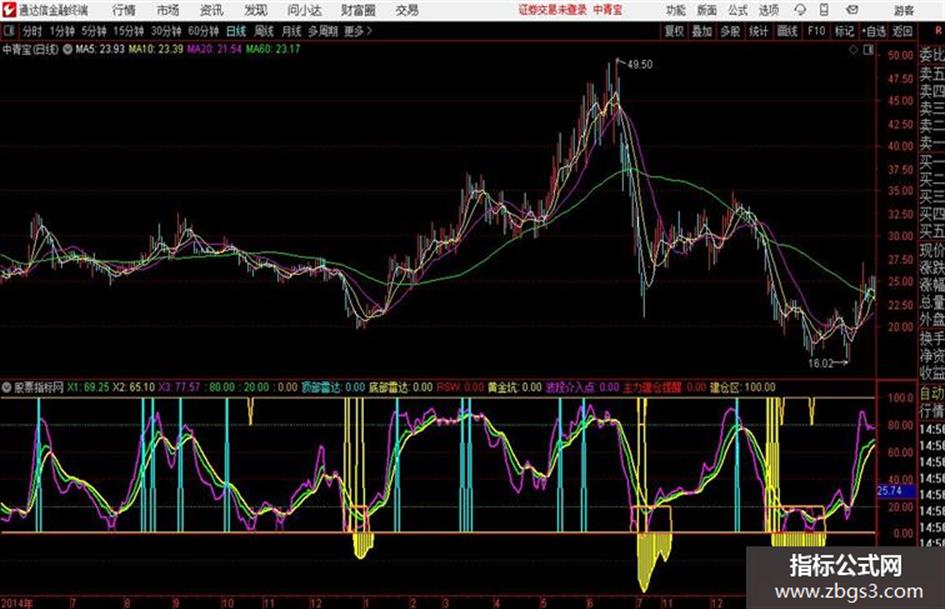The width and height of the screenshot is (945, 609).
Task: Open the F10 company info
Action: pyautogui.click(x=817, y=31)
